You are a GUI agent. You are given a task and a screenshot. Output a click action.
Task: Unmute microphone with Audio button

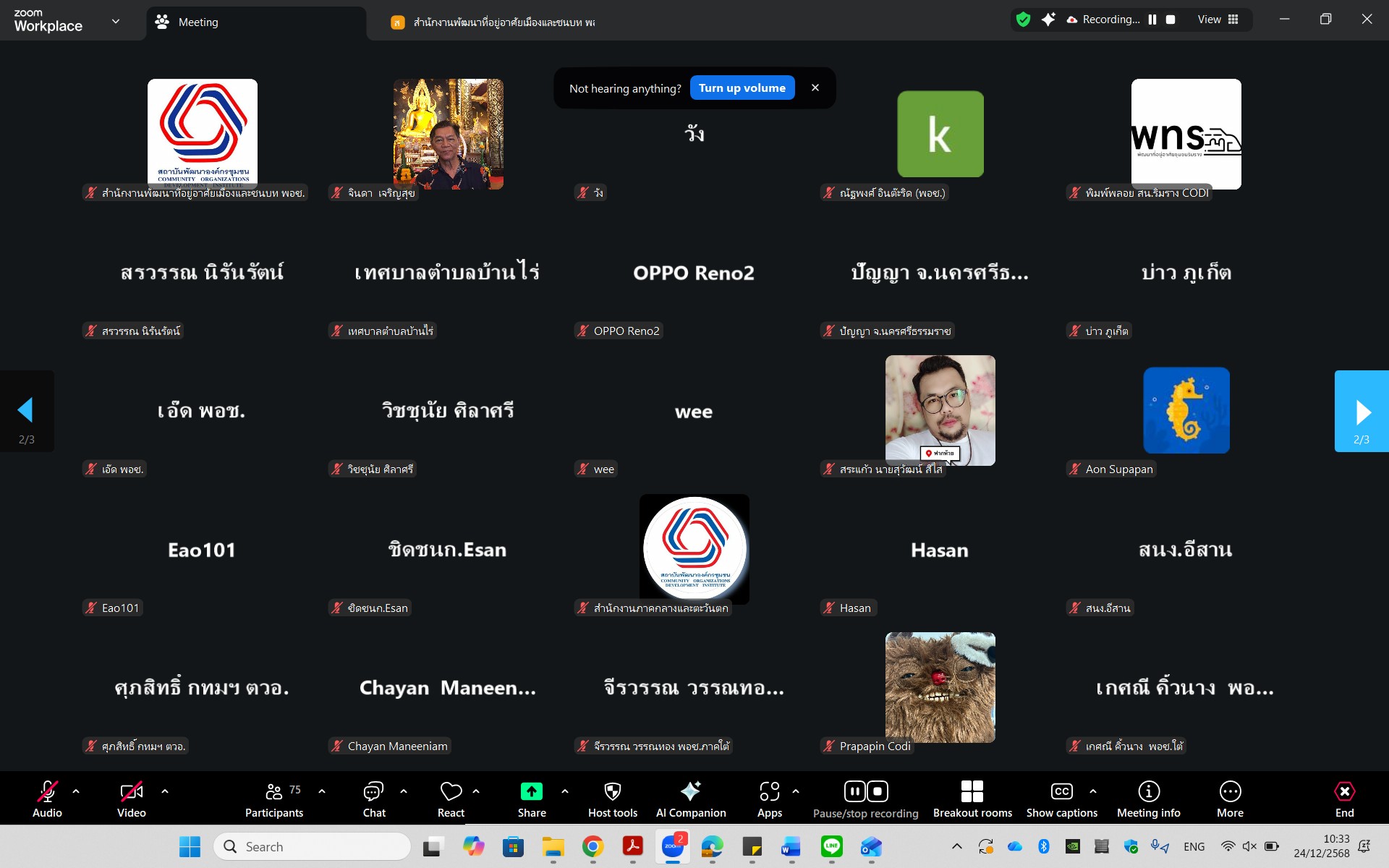[x=47, y=792]
